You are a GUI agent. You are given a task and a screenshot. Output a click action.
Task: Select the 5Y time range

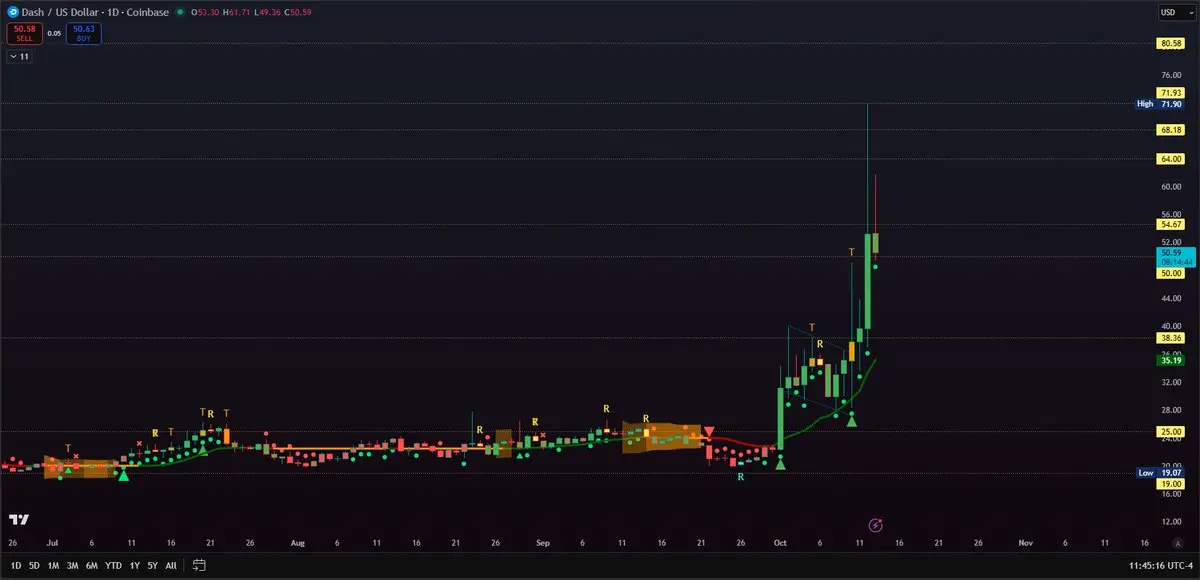(152, 565)
